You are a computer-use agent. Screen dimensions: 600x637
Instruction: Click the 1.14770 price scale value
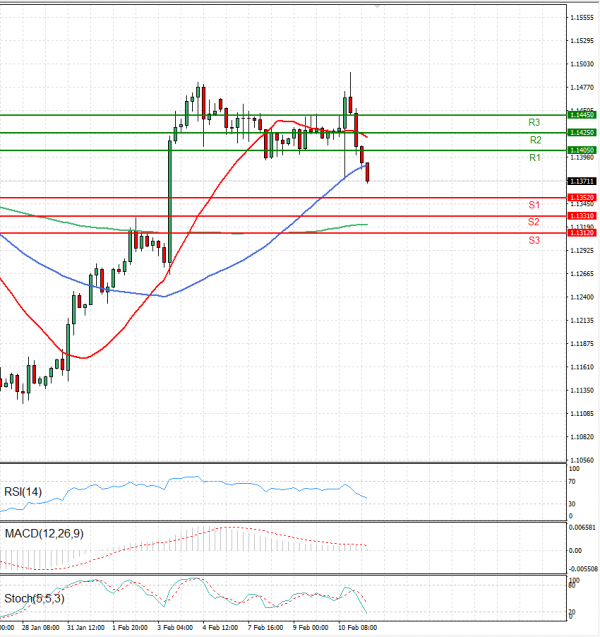(x=582, y=87)
